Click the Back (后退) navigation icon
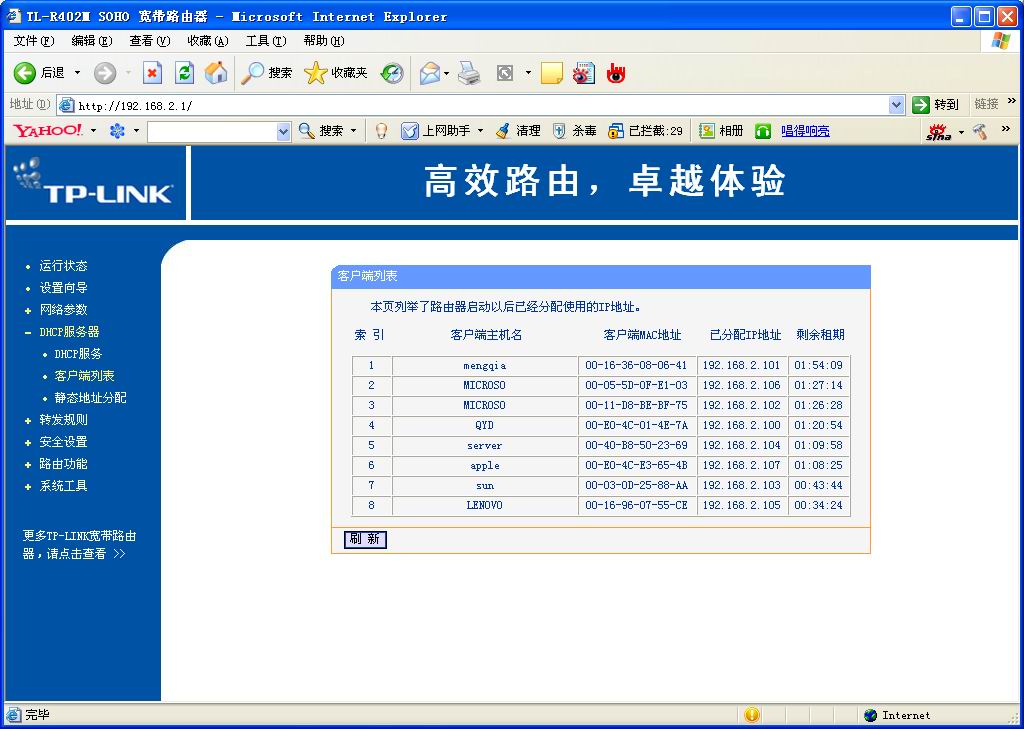Screen dimensions: 1024x729 pyautogui.click(x=22, y=72)
